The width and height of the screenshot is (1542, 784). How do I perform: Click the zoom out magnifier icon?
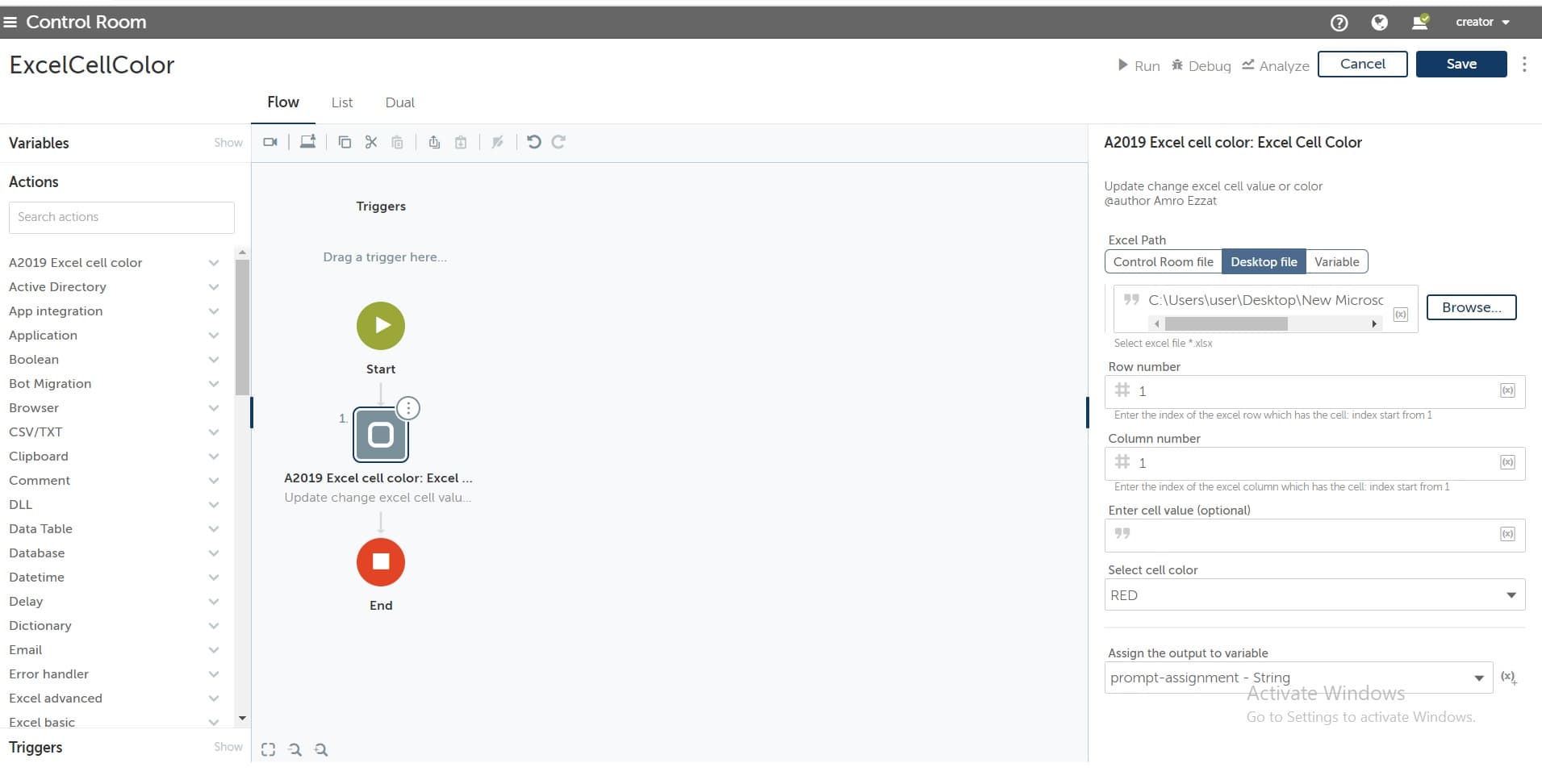(x=295, y=749)
